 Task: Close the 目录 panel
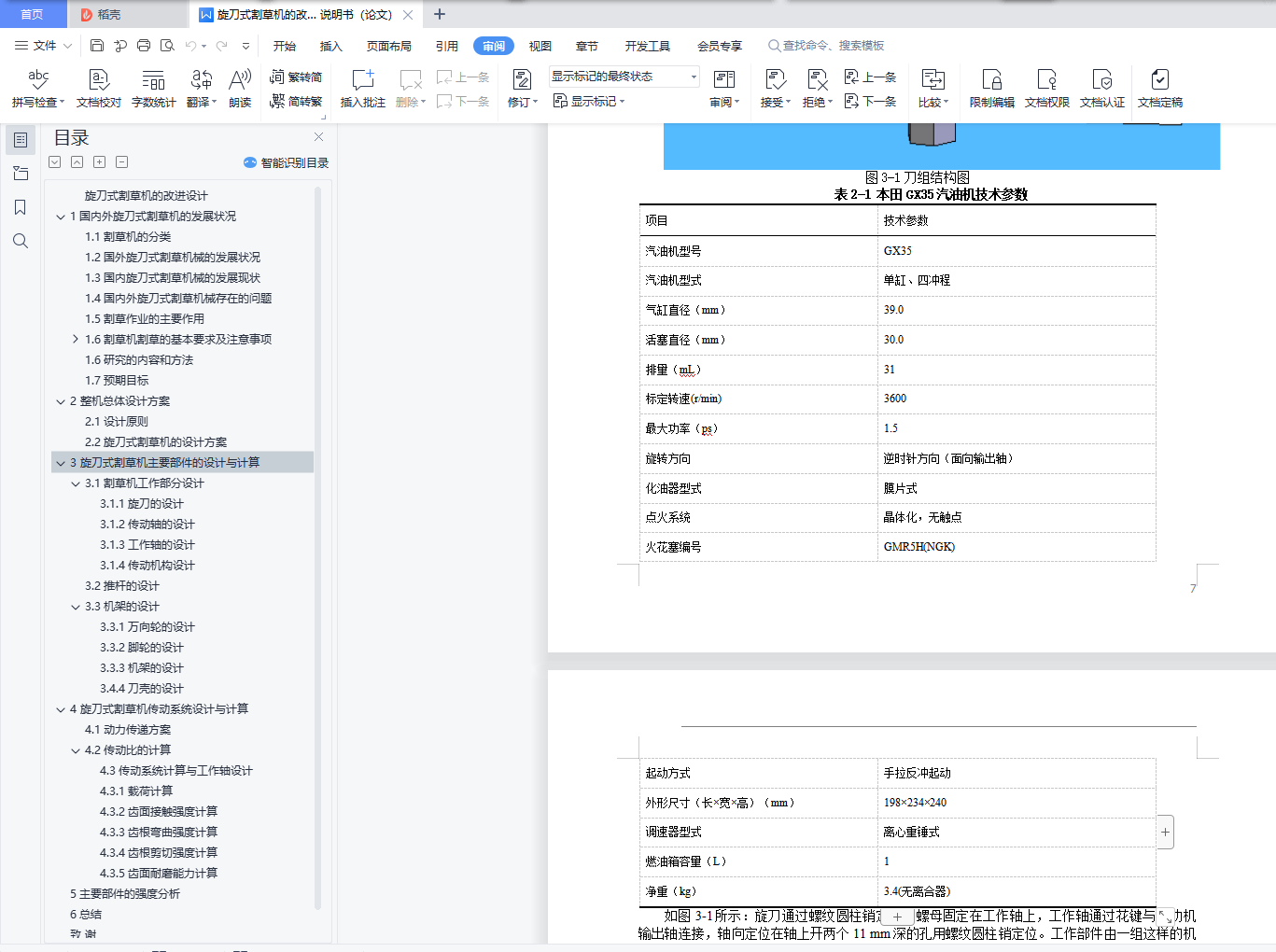(318, 137)
